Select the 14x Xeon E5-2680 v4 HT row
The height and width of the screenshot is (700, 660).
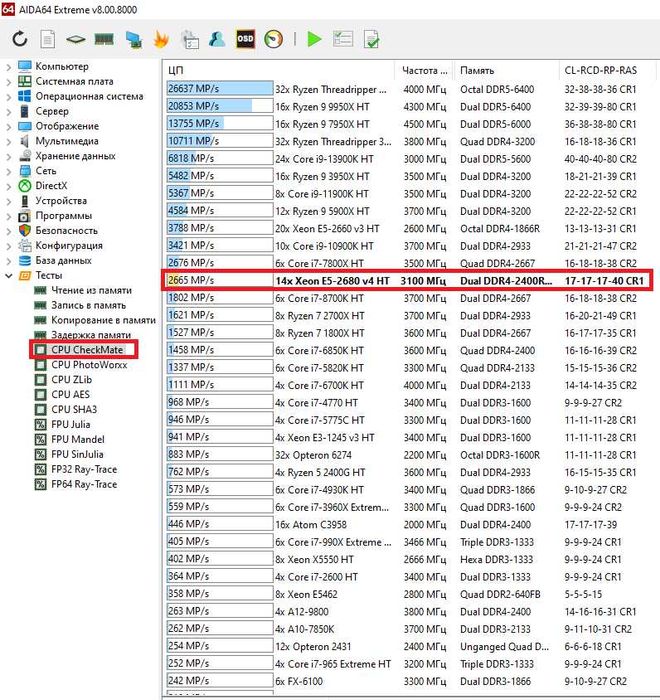[407, 281]
